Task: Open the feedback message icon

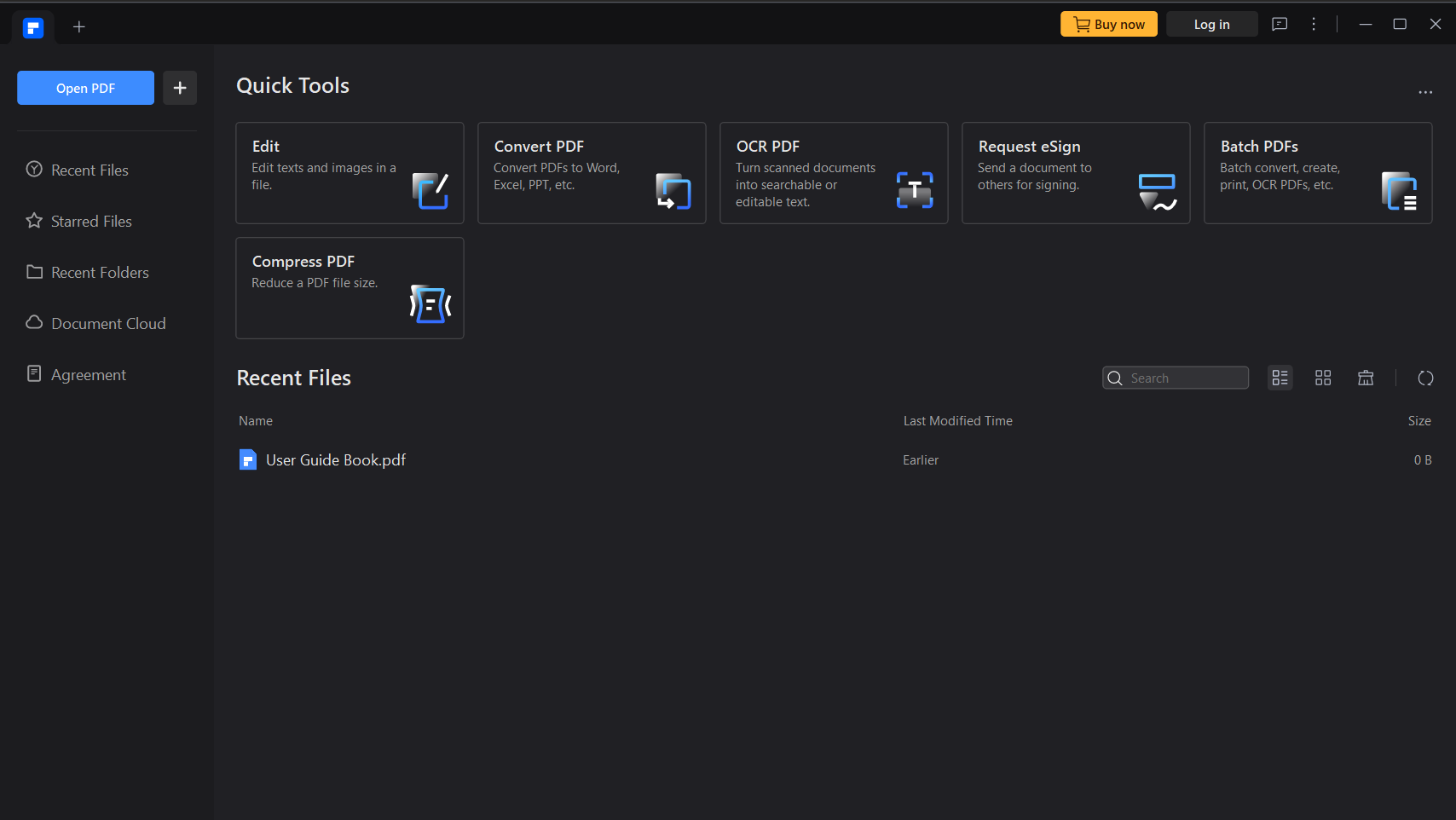Action: [1280, 25]
